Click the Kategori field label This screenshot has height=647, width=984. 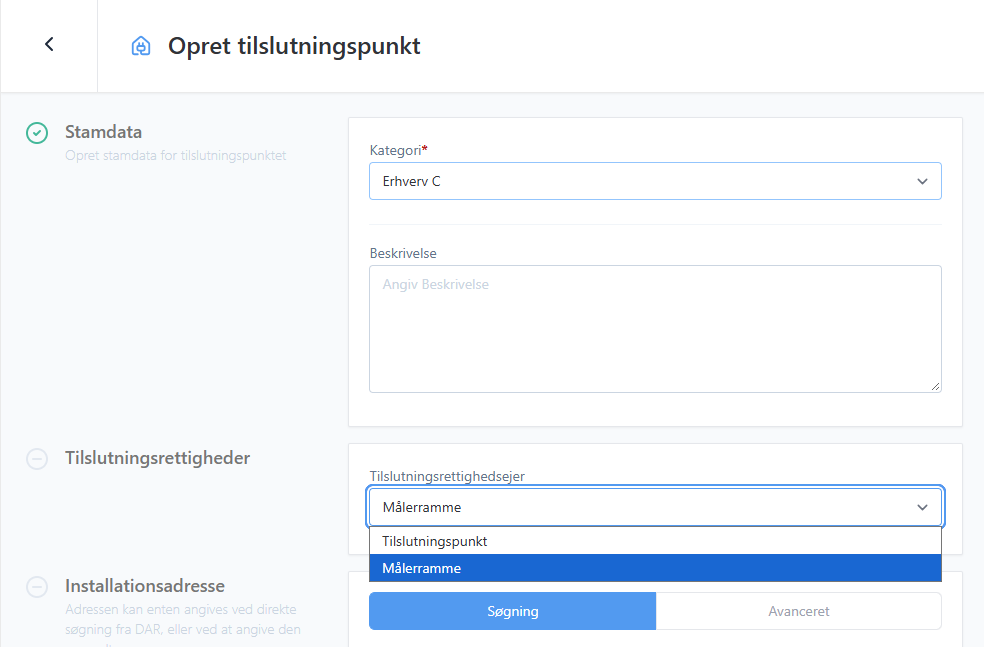pos(398,150)
